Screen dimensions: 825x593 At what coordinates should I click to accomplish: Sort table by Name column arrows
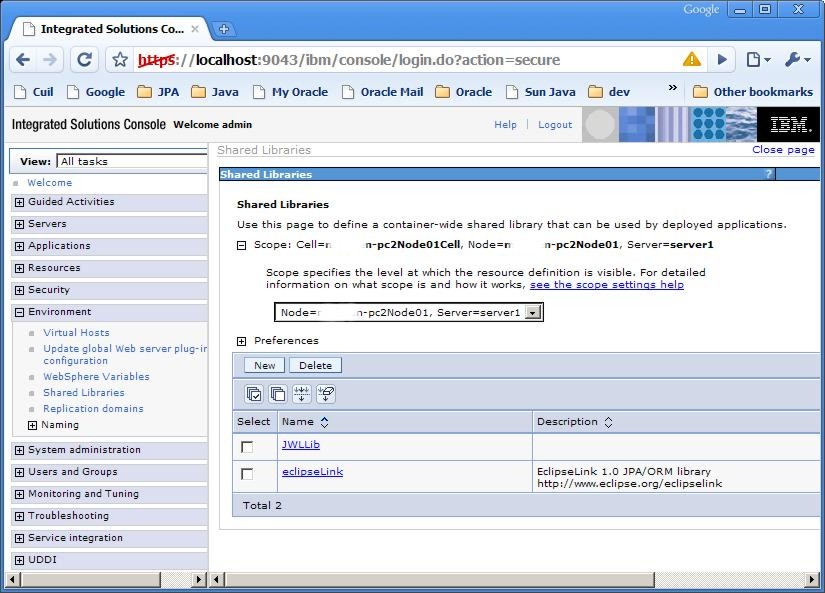coord(325,422)
